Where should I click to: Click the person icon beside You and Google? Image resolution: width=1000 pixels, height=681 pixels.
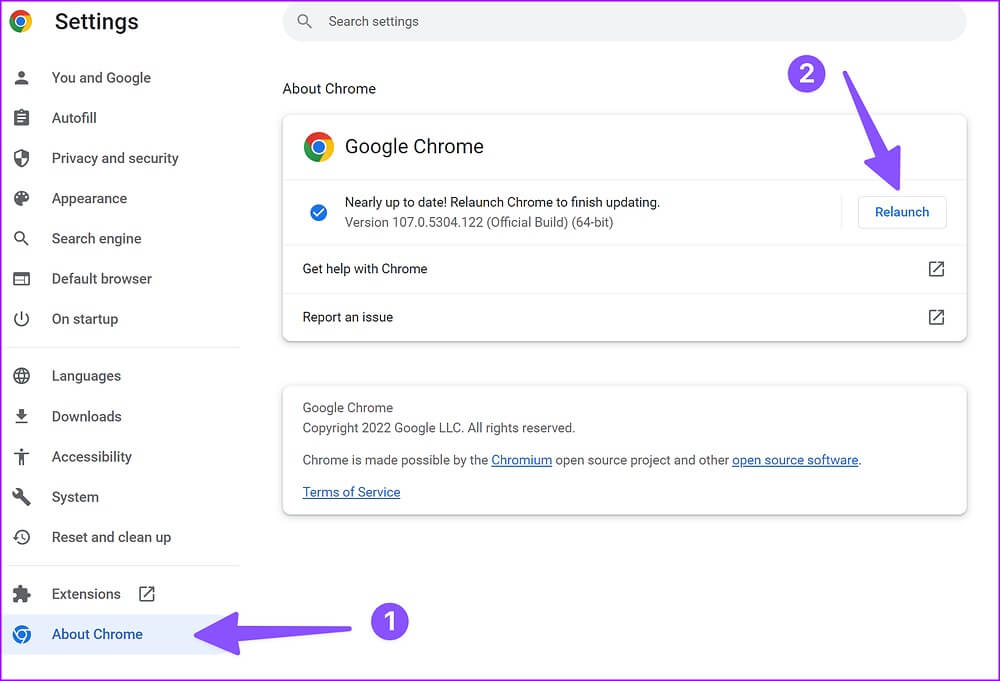coord(21,78)
